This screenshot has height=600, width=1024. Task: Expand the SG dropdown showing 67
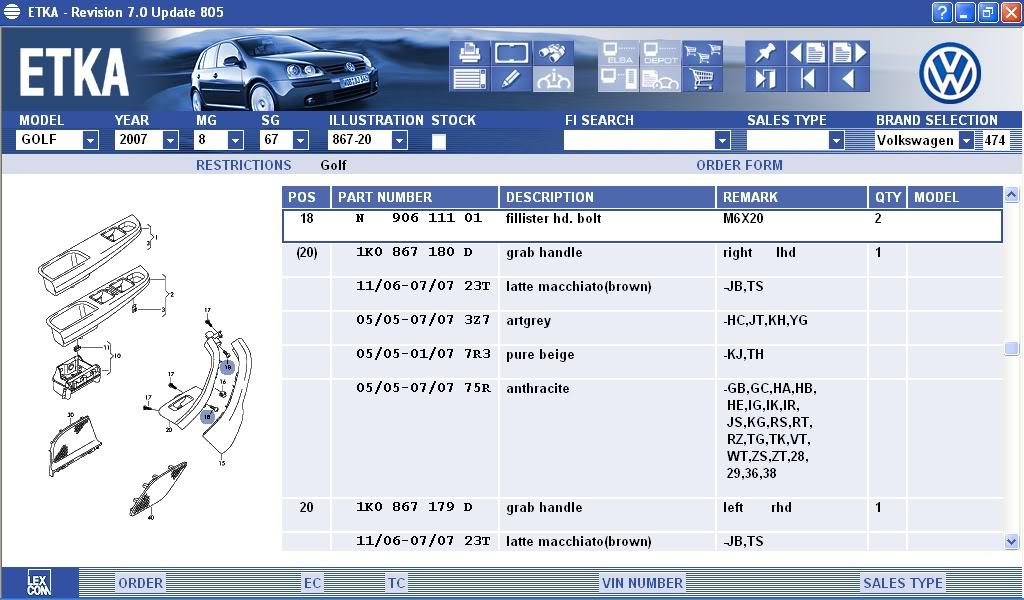coord(300,140)
